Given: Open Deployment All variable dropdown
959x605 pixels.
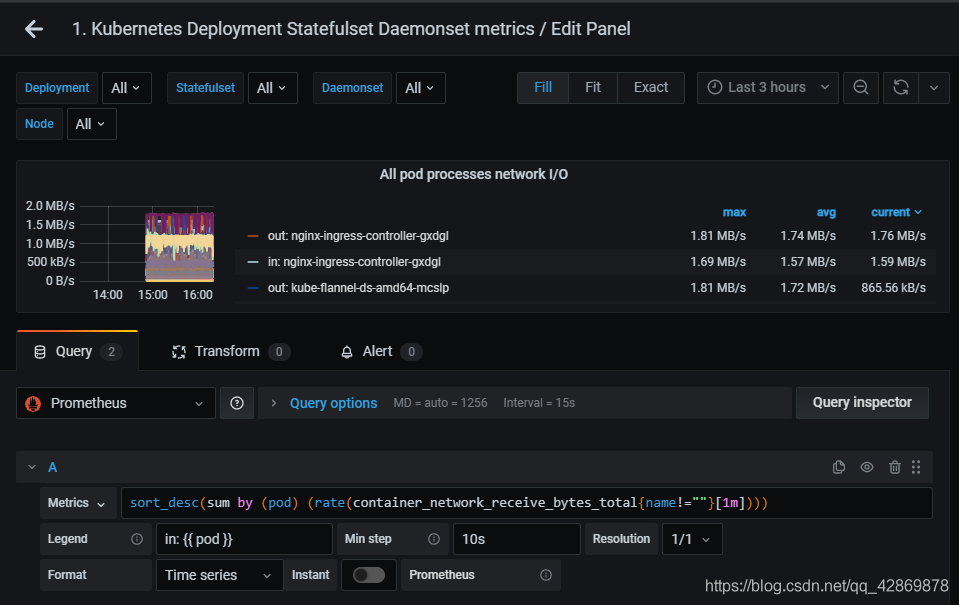Looking at the screenshot, I should (x=127, y=88).
